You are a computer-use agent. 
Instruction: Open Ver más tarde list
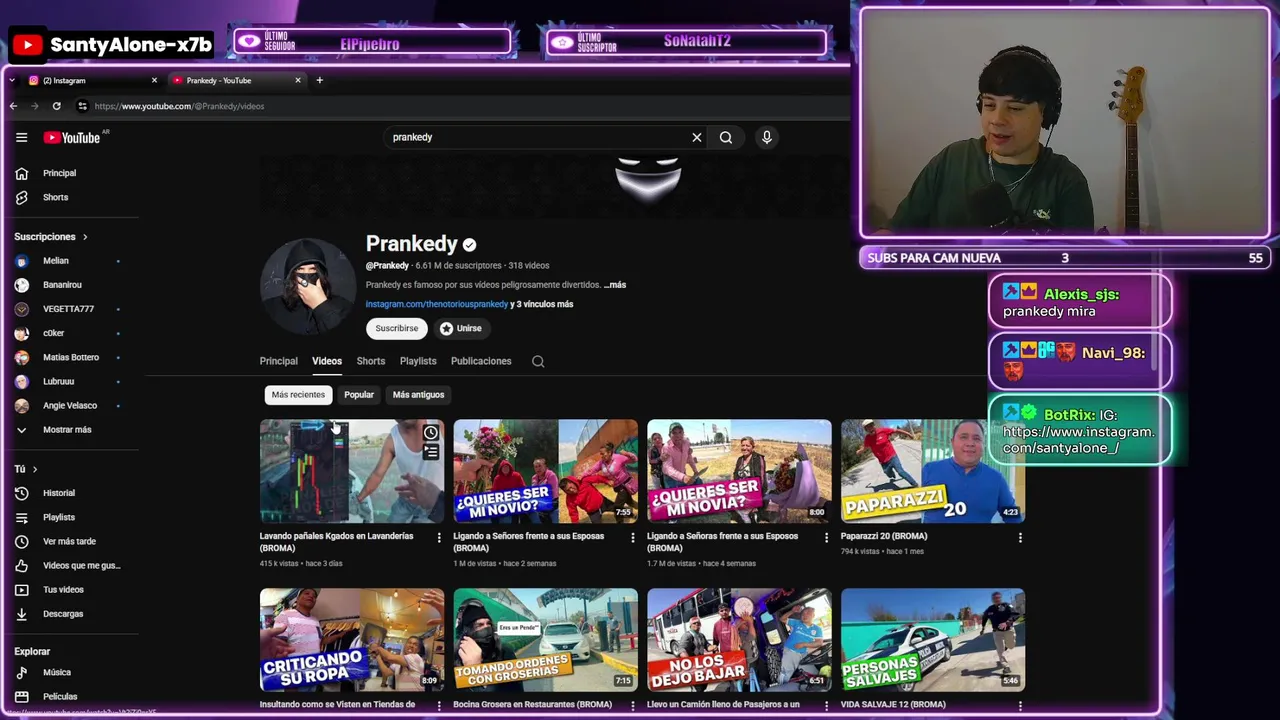pos(70,541)
